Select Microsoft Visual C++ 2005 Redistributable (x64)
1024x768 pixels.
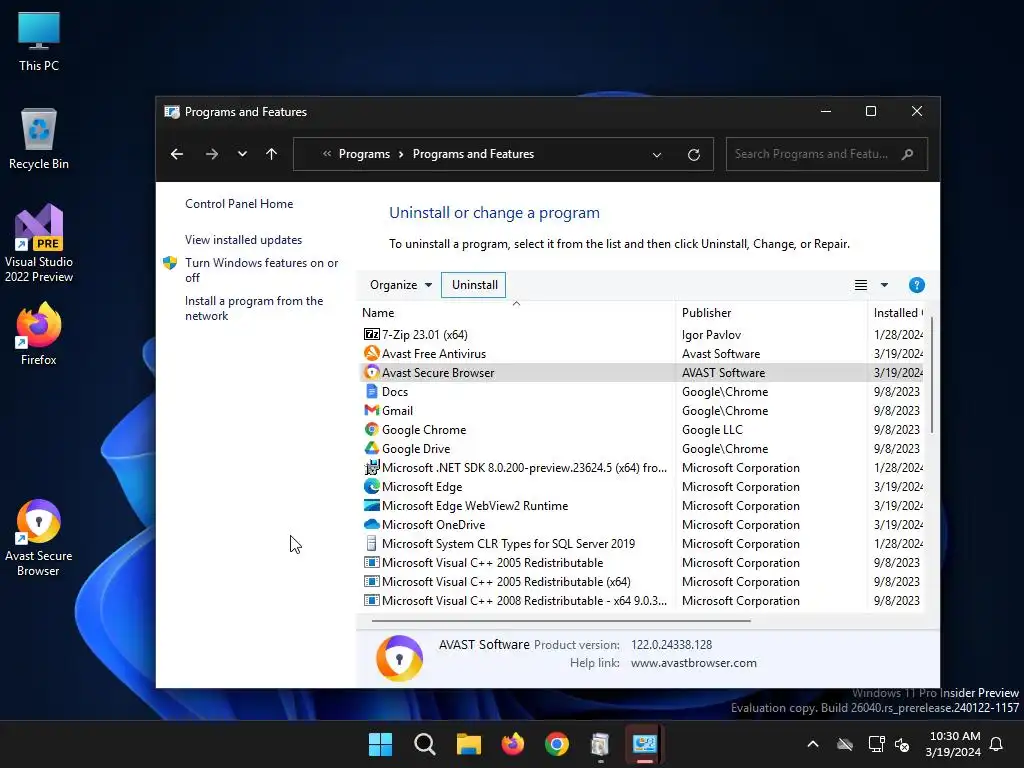coord(643,581)
